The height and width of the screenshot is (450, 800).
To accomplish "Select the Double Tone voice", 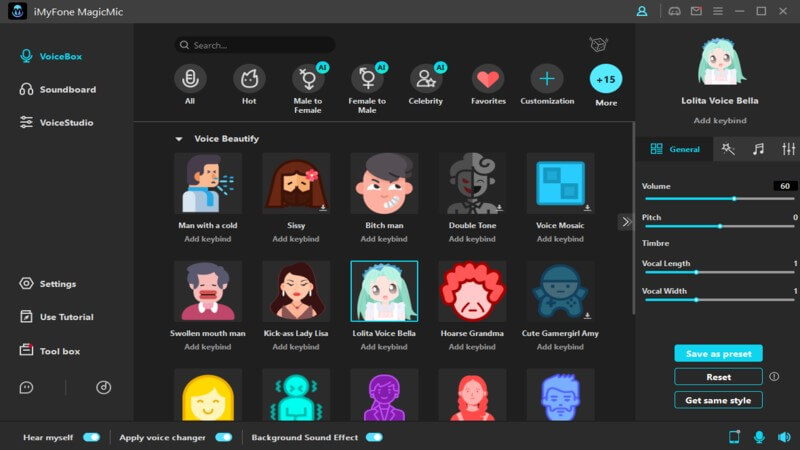I will click(472, 183).
